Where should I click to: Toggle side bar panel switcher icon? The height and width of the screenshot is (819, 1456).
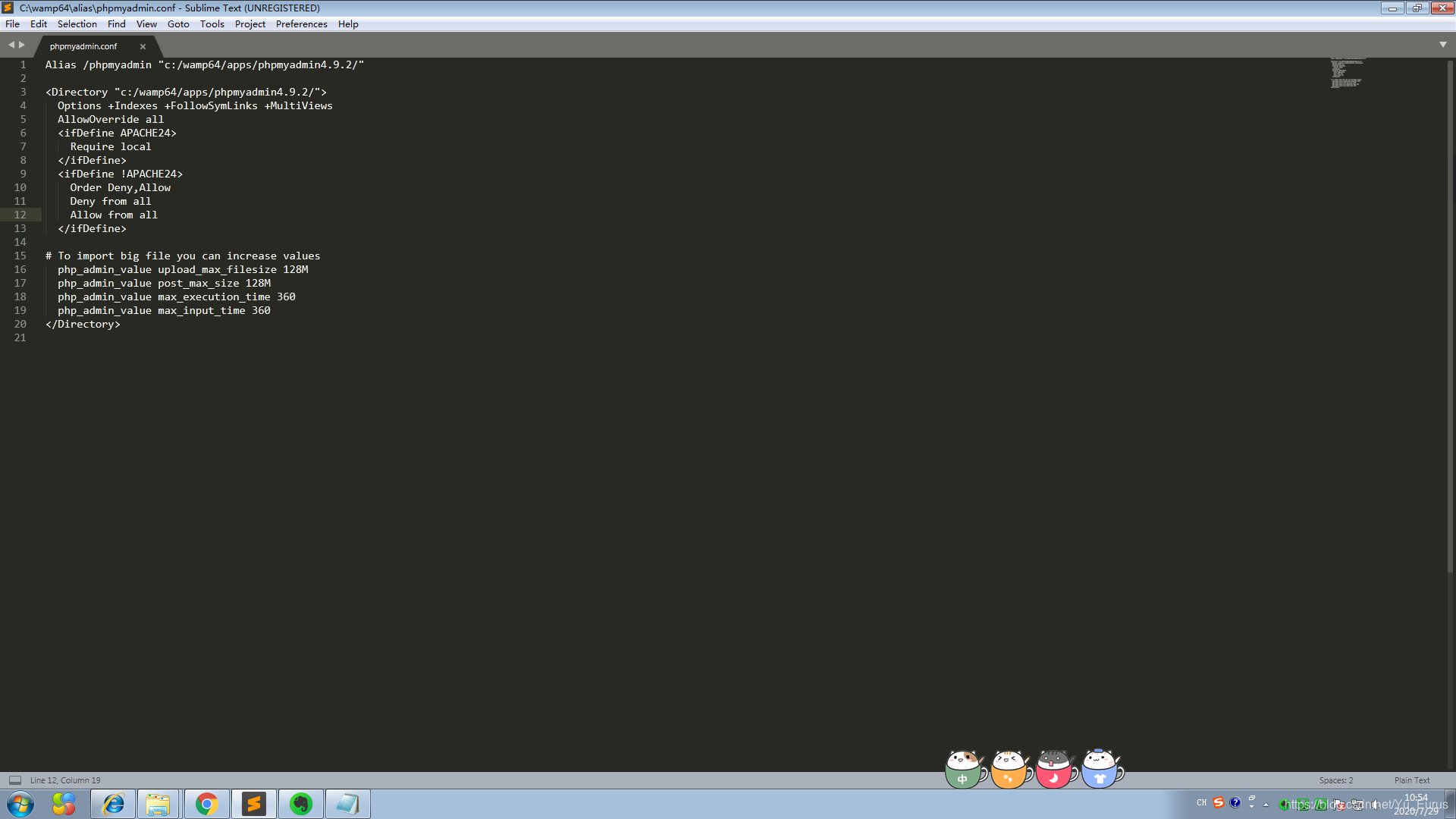pyautogui.click(x=15, y=780)
